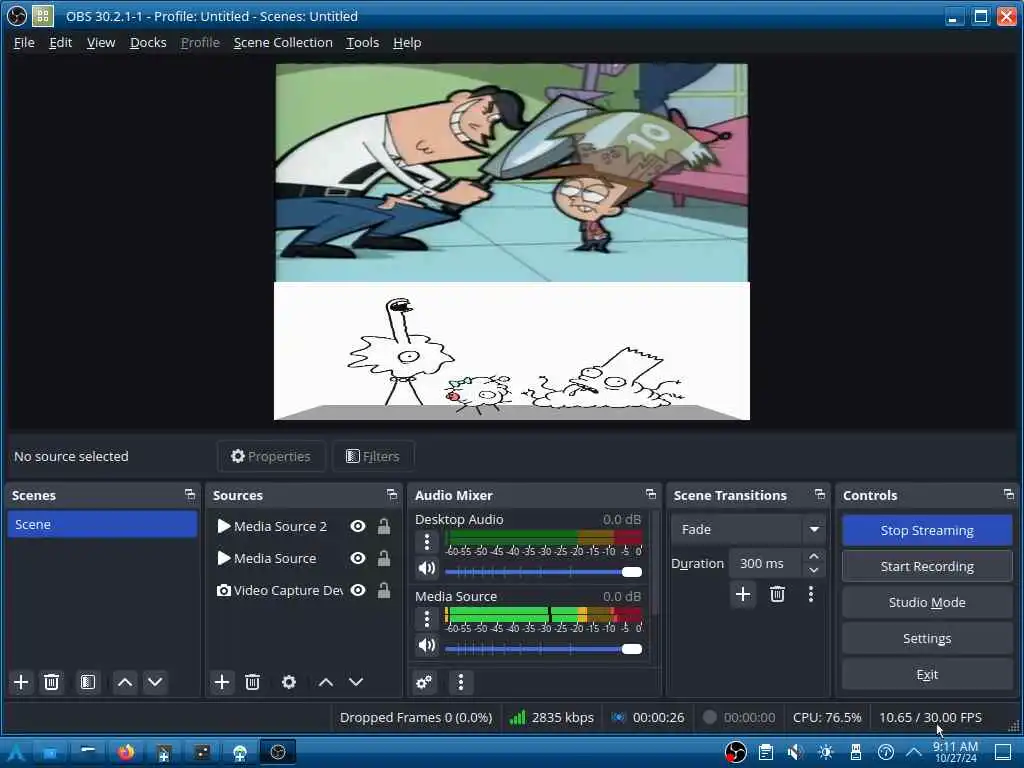Show desktop icon at taskbar end
The width and height of the screenshot is (1024, 768).
tap(1004, 752)
